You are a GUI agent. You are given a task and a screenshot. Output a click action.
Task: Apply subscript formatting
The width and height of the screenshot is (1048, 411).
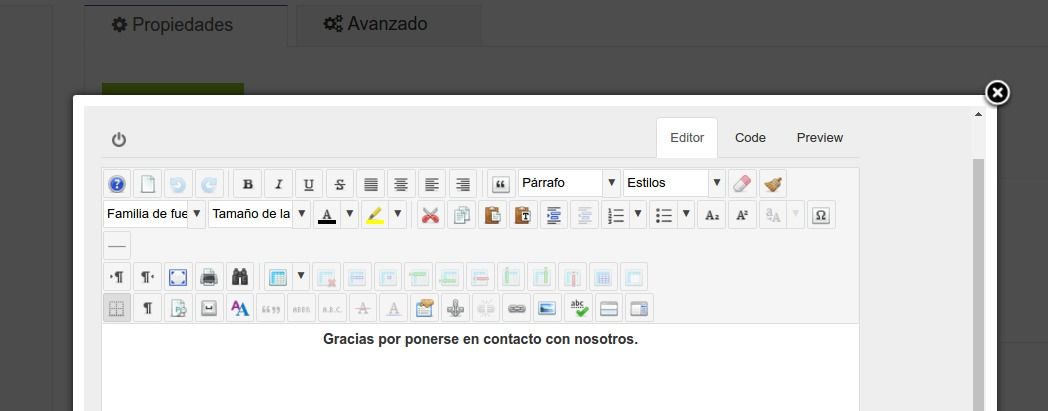point(711,215)
